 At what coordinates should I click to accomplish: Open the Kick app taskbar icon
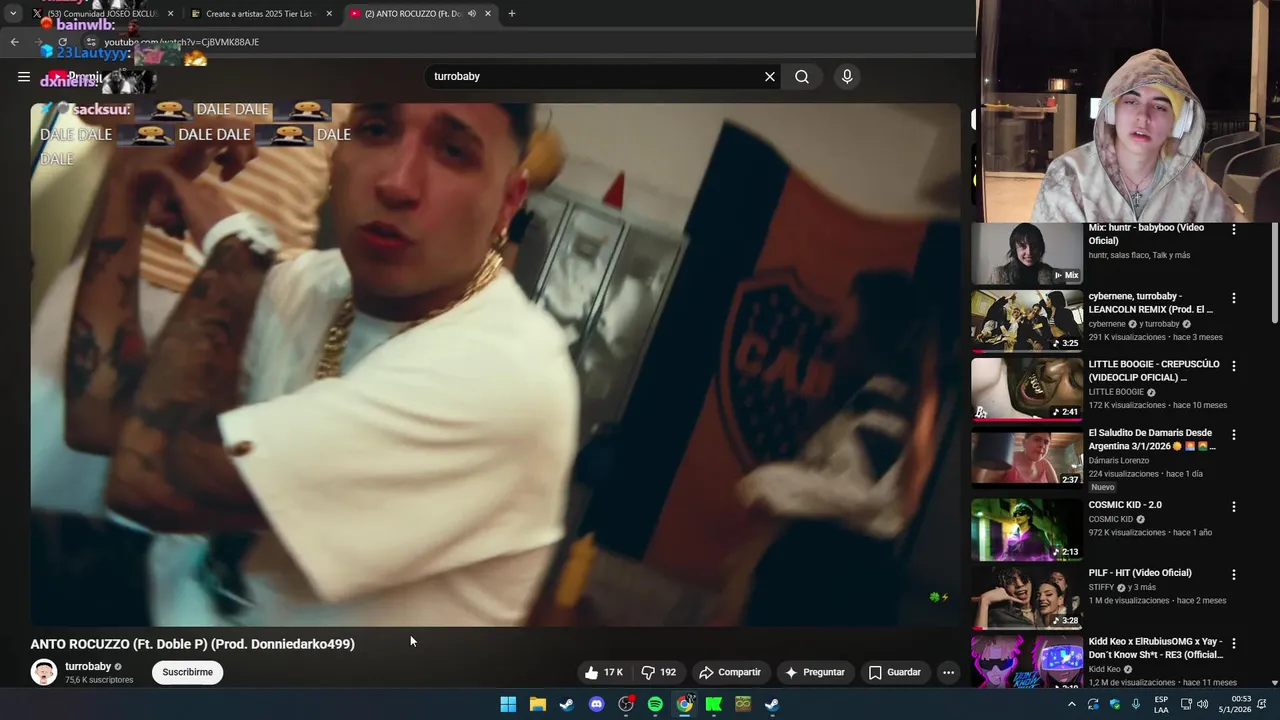(714, 704)
